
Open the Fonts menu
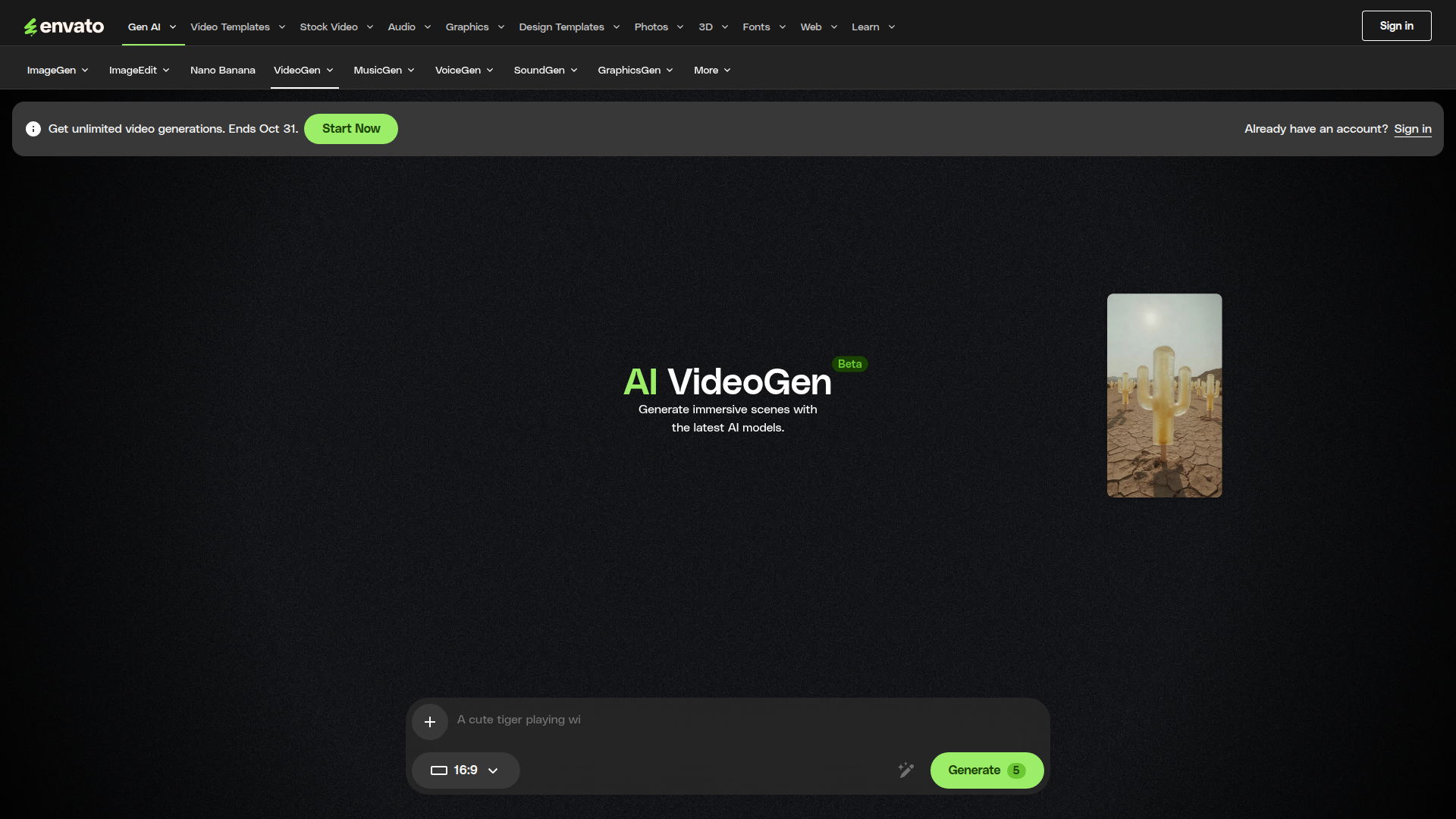coord(764,27)
